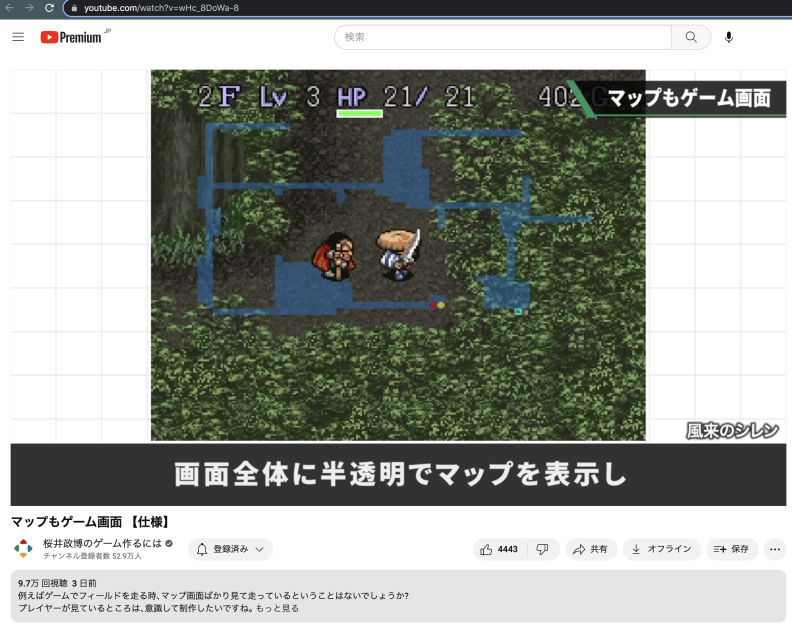Viewport: 792px width, 634px height.
Task: Dislike the video with thumbs-down icon
Action: (542, 549)
